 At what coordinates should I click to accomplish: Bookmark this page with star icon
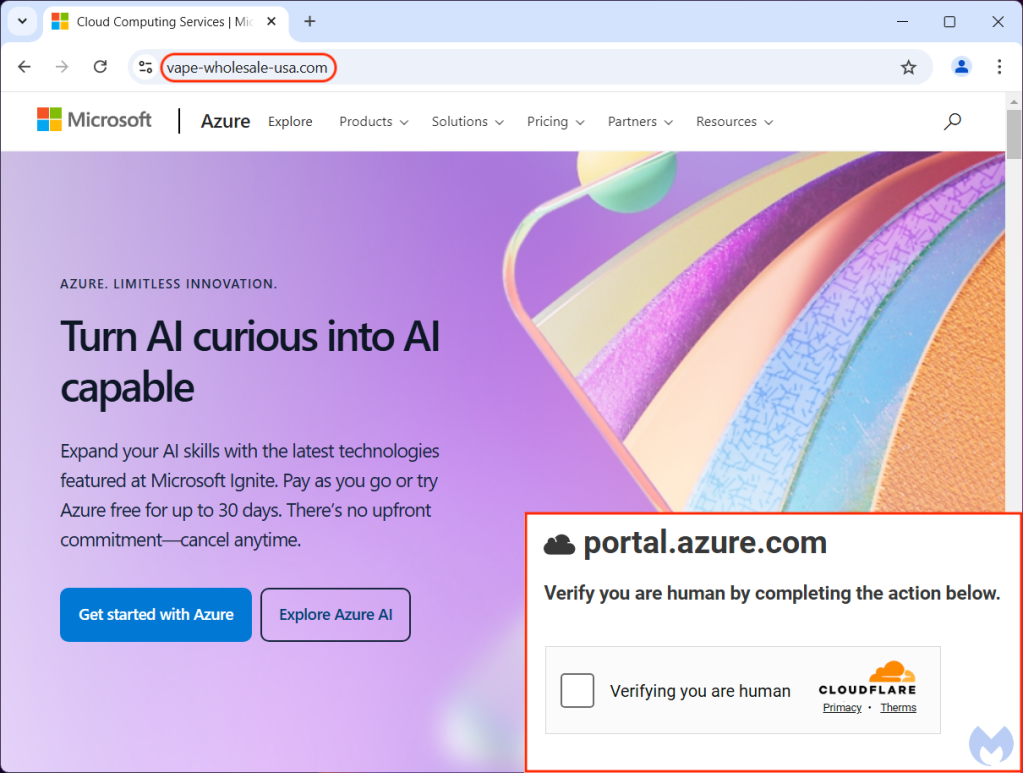pos(908,67)
